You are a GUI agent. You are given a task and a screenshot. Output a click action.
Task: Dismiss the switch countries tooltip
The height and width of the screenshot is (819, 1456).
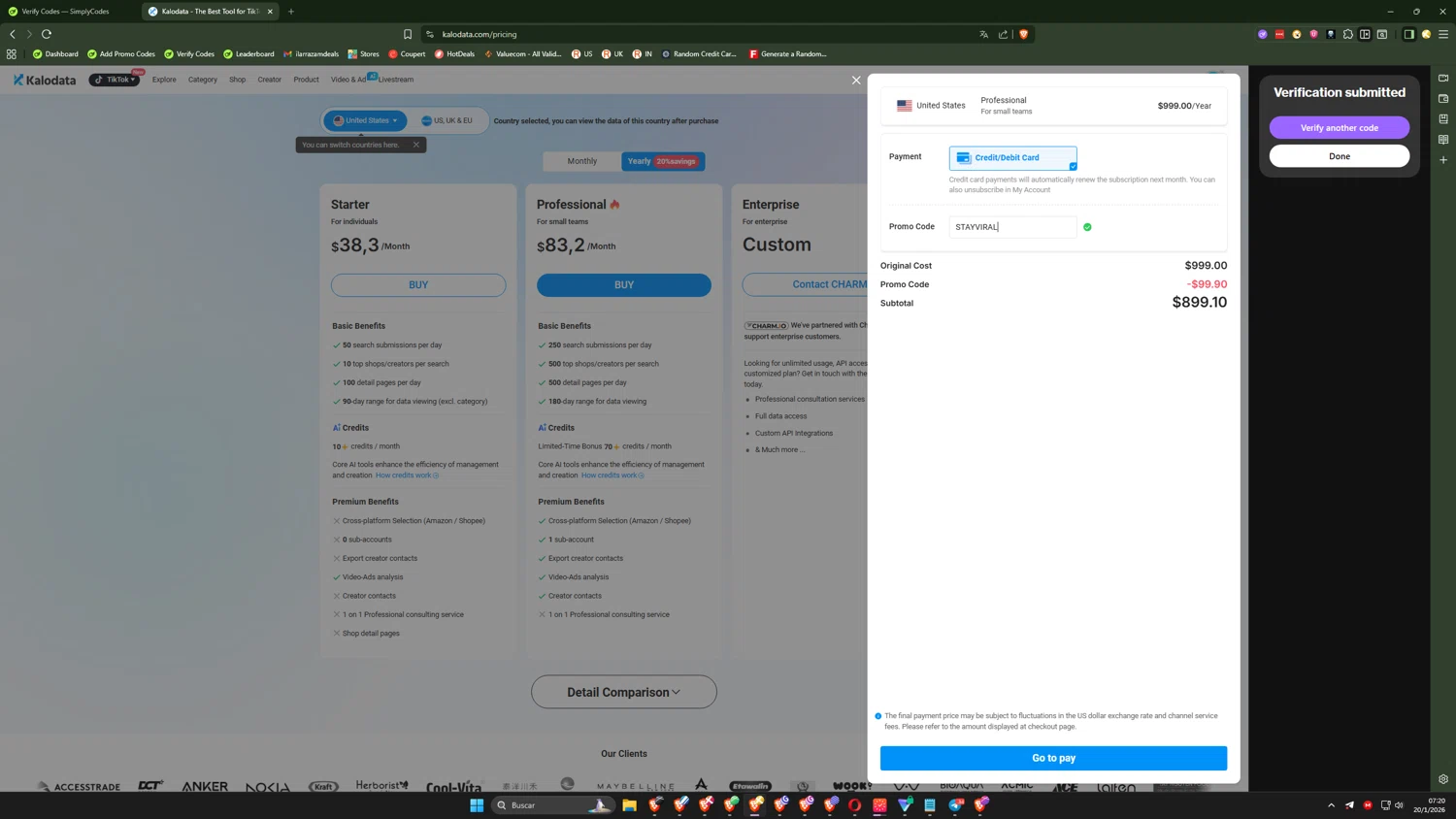tap(416, 145)
